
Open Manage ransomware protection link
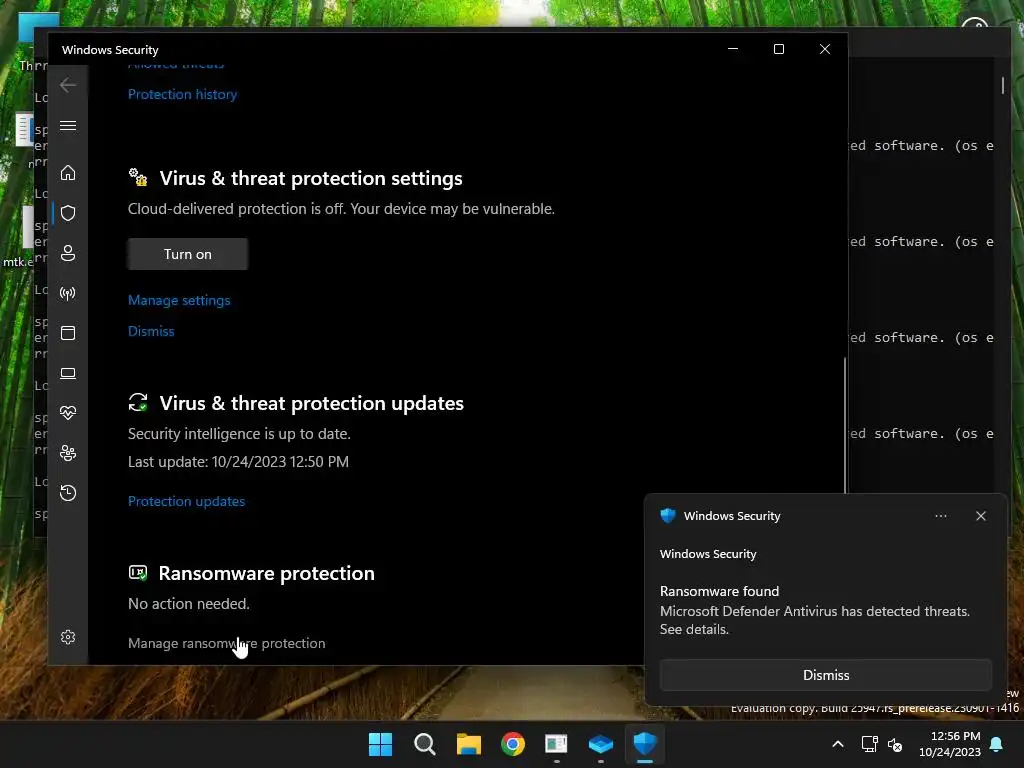227,643
